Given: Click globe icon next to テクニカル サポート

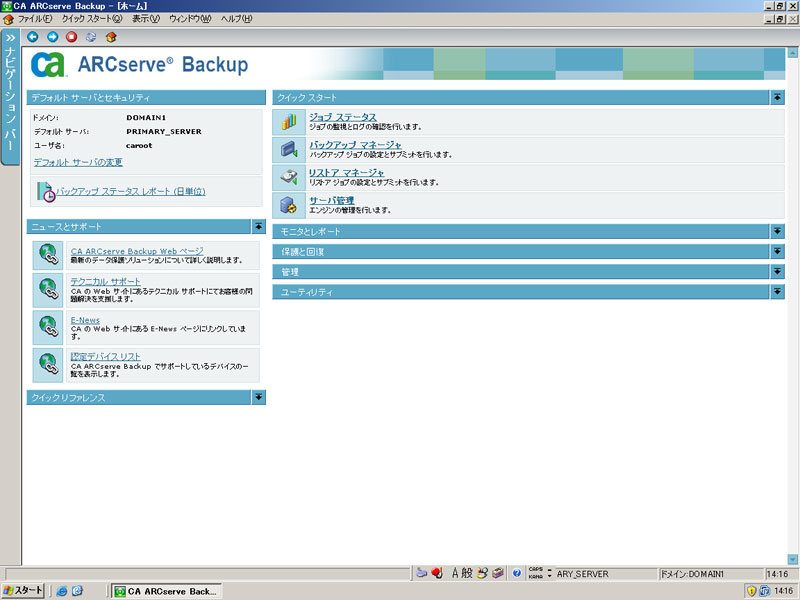Looking at the screenshot, I should click(x=48, y=290).
